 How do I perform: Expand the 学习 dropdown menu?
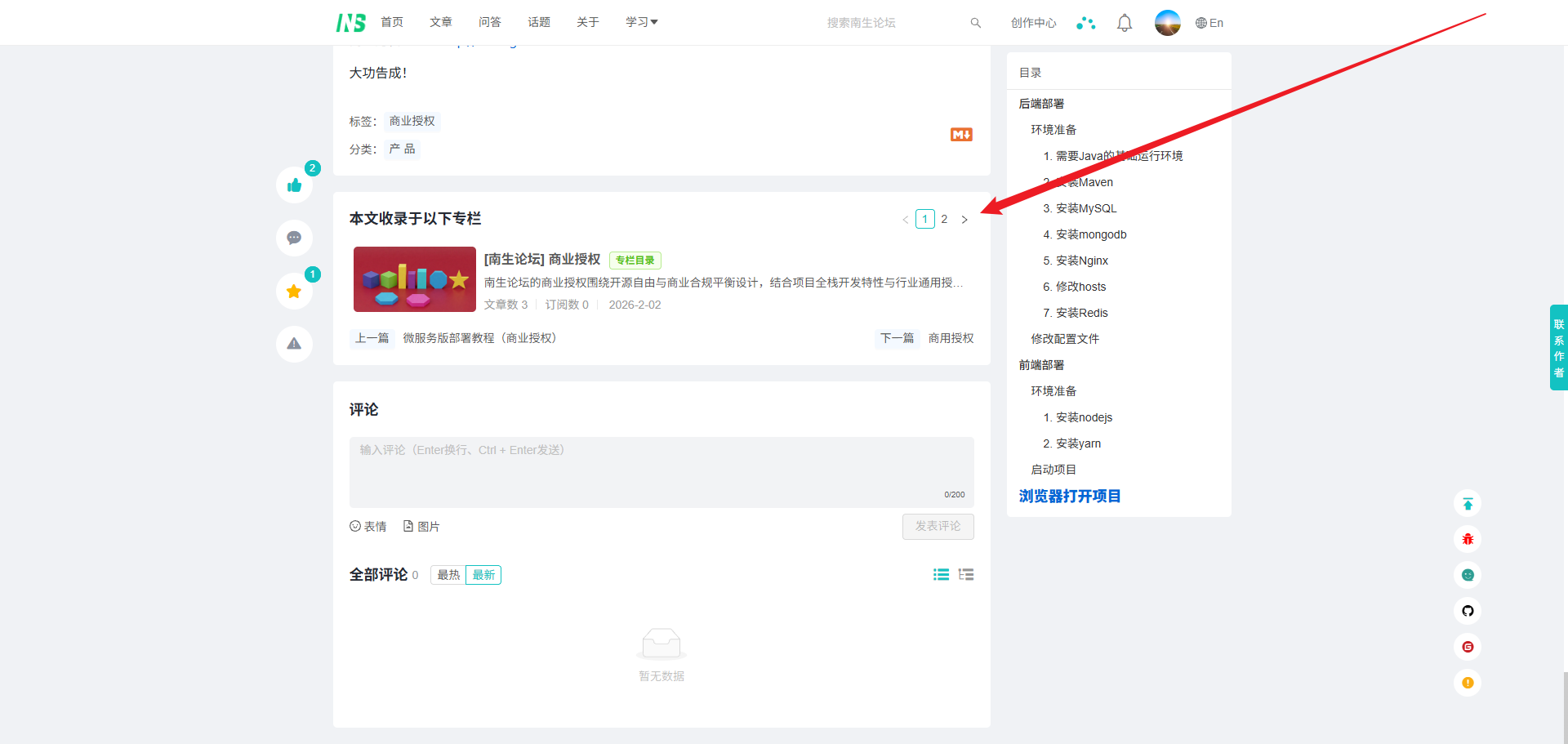tap(641, 22)
